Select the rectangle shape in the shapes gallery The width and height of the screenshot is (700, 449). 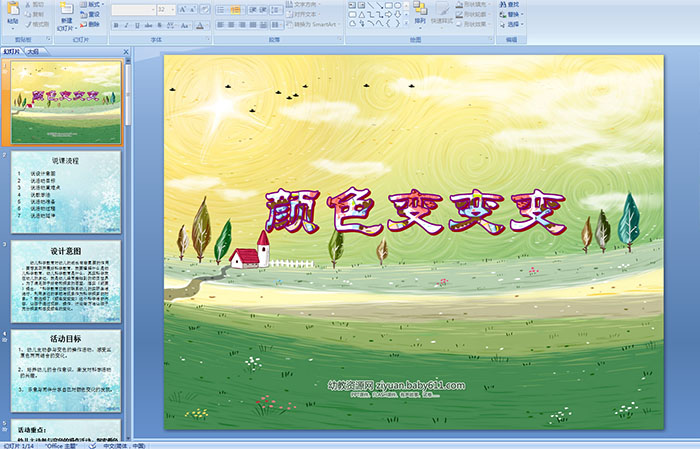[389, 5]
